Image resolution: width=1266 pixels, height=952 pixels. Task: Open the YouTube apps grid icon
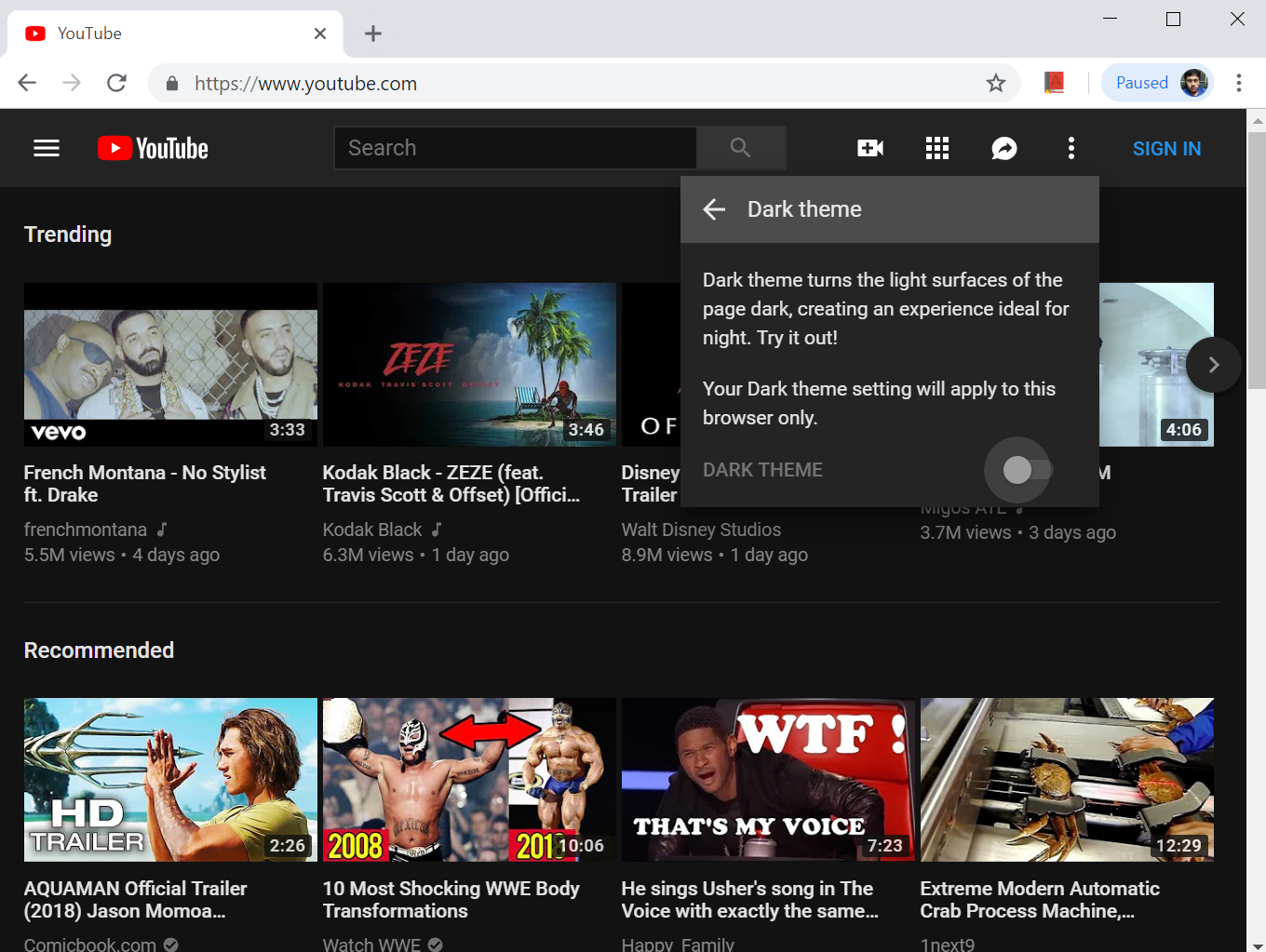[936, 147]
